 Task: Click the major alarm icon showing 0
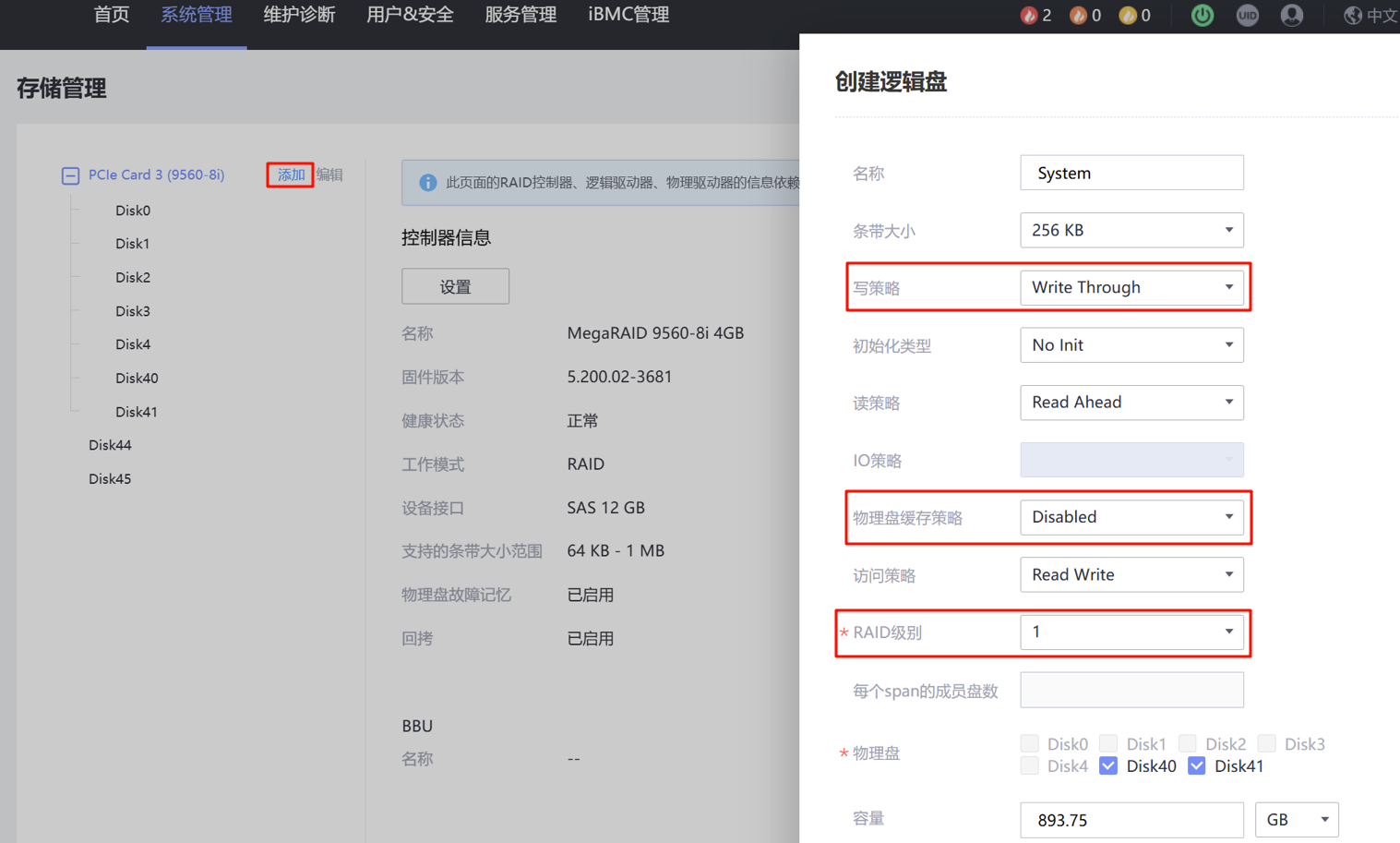[x=1078, y=15]
